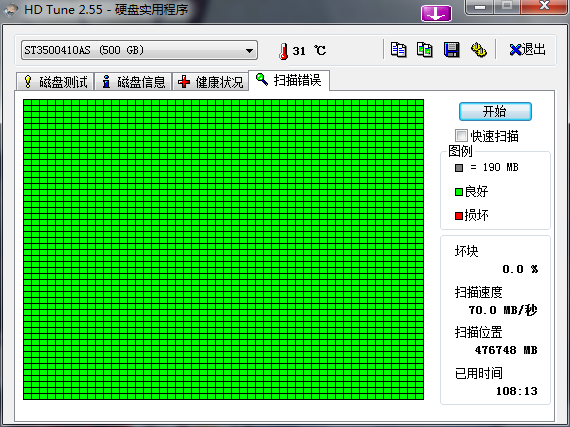Copy screenshot to clipboard icon
This screenshot has height=427, width=570.
(425, 50)
